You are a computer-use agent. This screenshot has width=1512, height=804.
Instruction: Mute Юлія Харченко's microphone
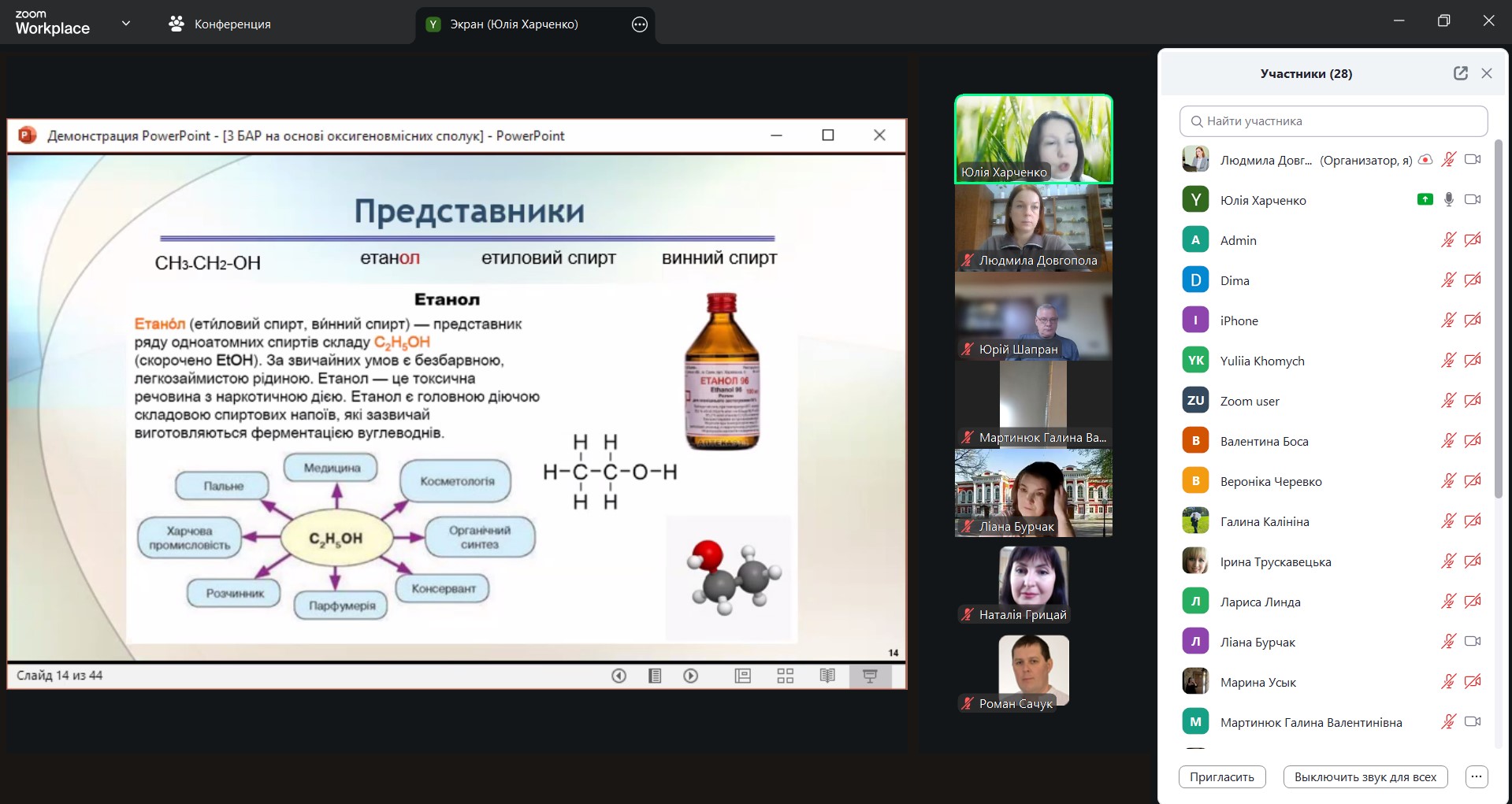(x=1448, y=200)
